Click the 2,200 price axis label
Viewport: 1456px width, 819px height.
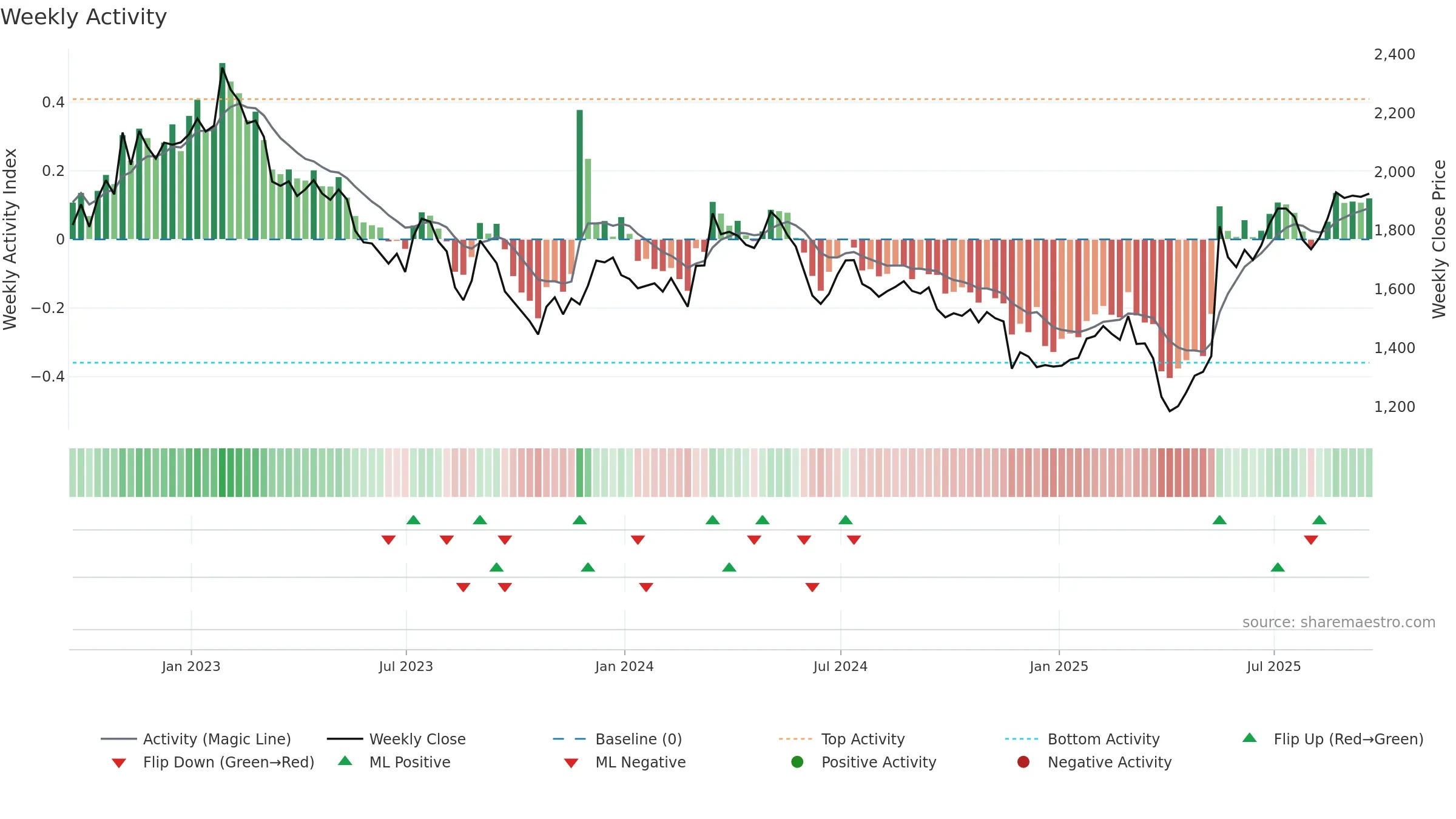pos(1395,113)
